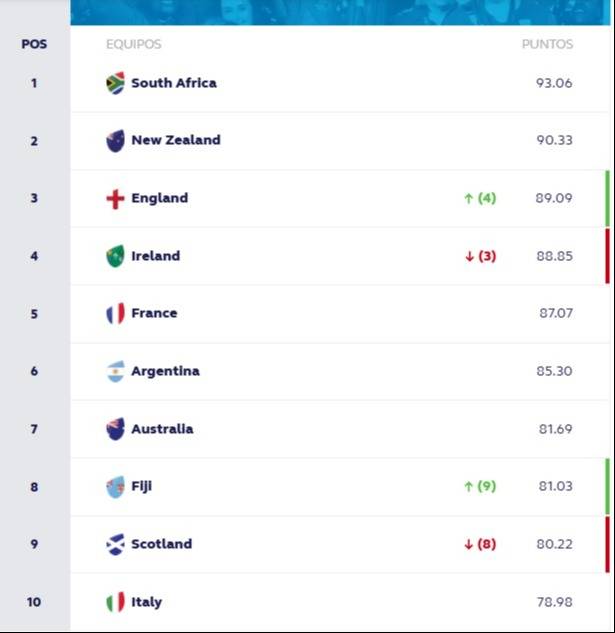Click the New Zealand flag icon
The image size is (615, 633).
(x=115, y=141)
